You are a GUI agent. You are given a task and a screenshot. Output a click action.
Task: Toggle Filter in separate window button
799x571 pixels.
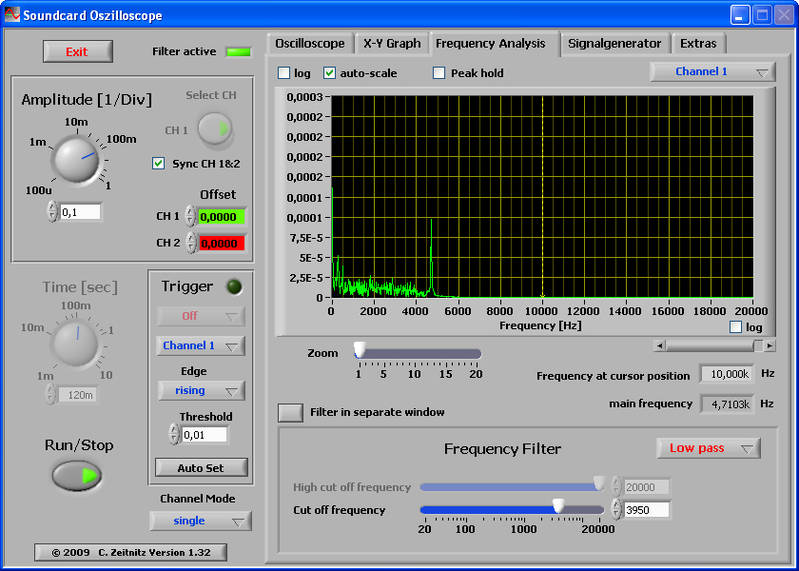tap(290, 413)
